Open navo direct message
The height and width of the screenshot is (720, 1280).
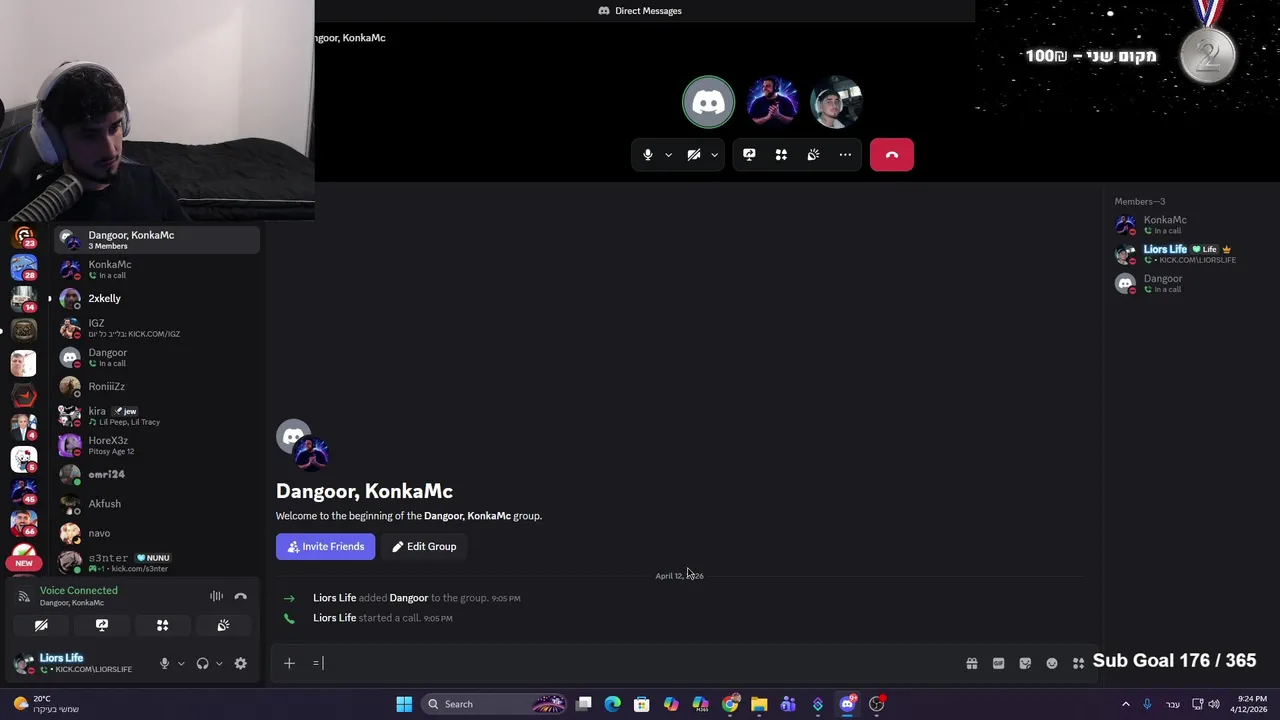(x=157, y=533)
